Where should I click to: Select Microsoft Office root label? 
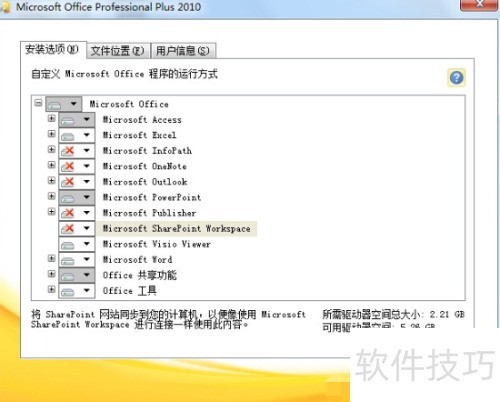(129, 104)
